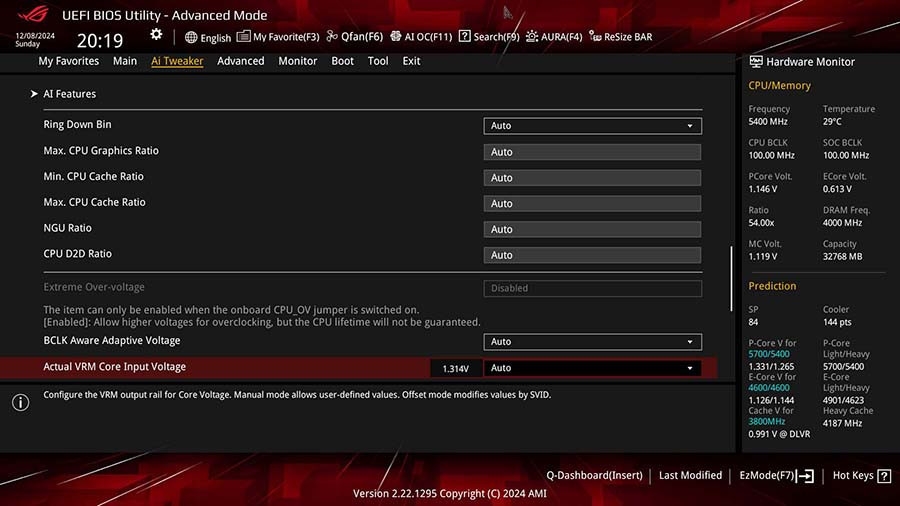The image size is (900, 506).
Task: Select Actual VRM Core Input Voltage row
Action: [x=359, y=368]
